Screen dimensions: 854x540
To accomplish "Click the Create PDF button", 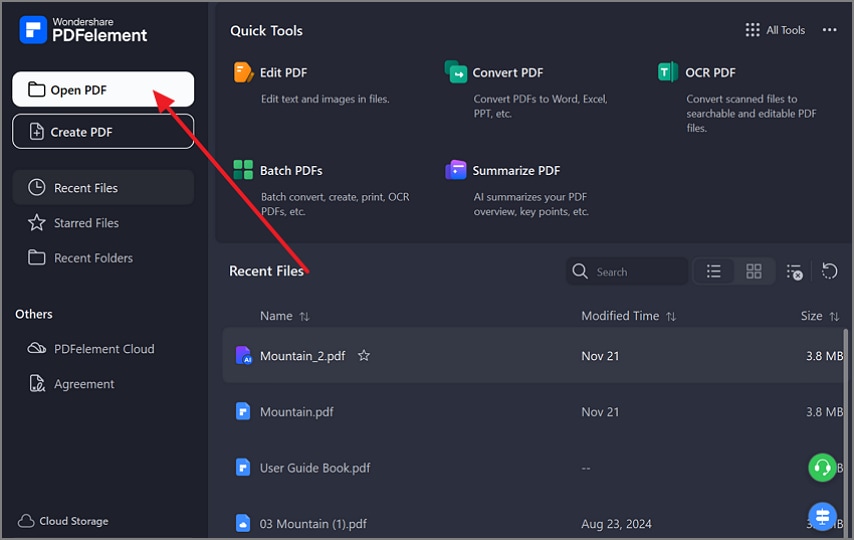I will click(x=103, y=132).
